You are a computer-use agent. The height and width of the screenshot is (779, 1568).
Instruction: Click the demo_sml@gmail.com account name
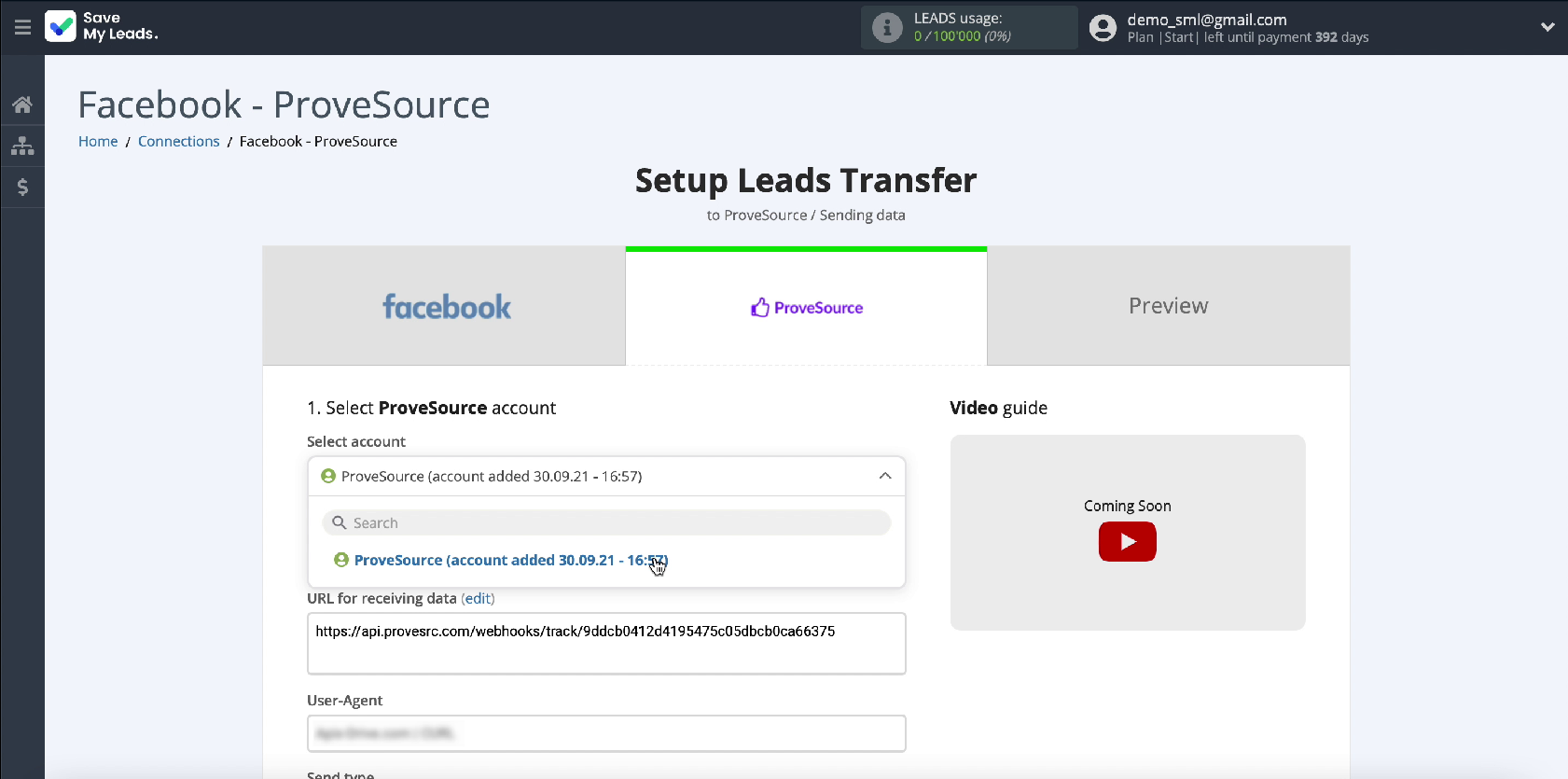pyautogui.click(x=1206, y=19)
